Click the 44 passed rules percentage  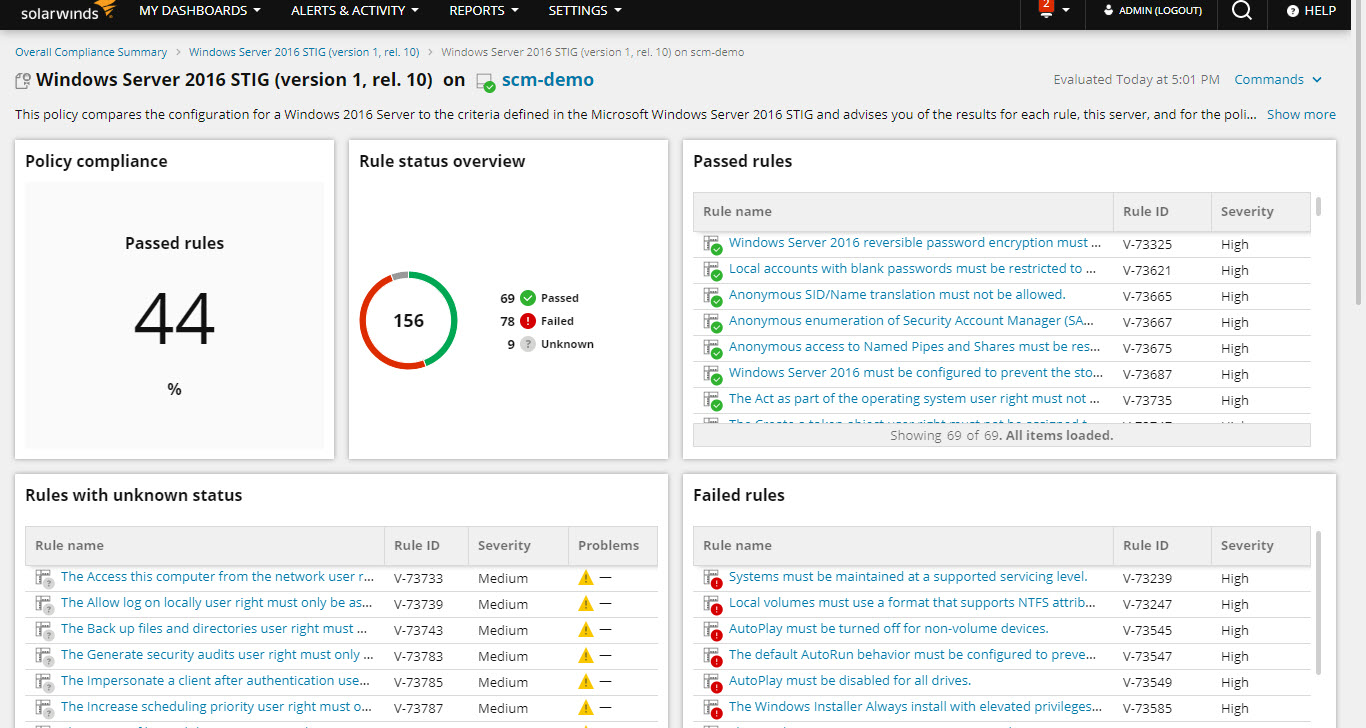coord(174,319)
